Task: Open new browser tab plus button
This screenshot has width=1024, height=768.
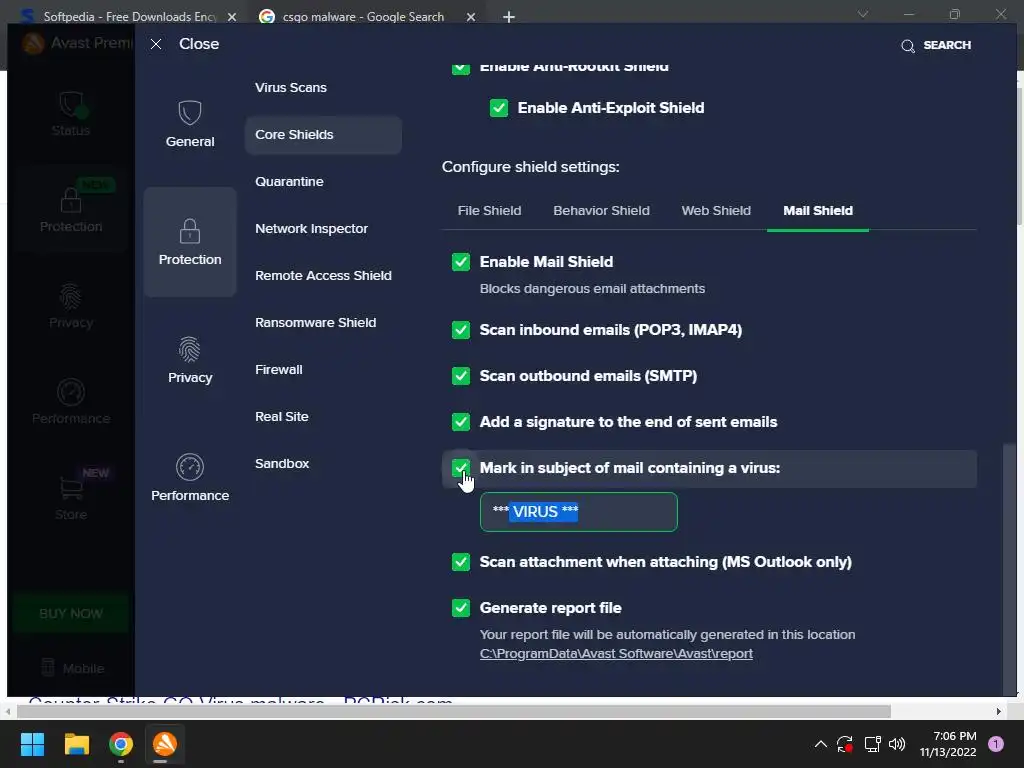Action: click(509, 17)
